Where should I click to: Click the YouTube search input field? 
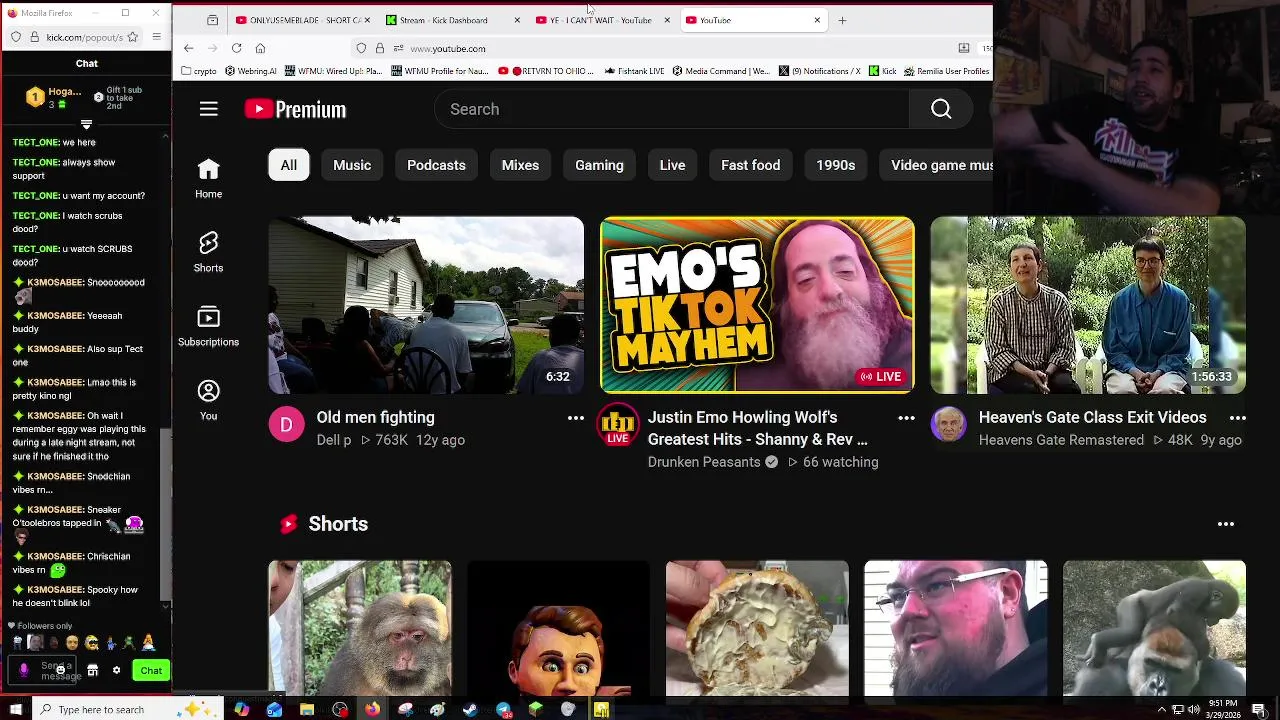(672, 109)
